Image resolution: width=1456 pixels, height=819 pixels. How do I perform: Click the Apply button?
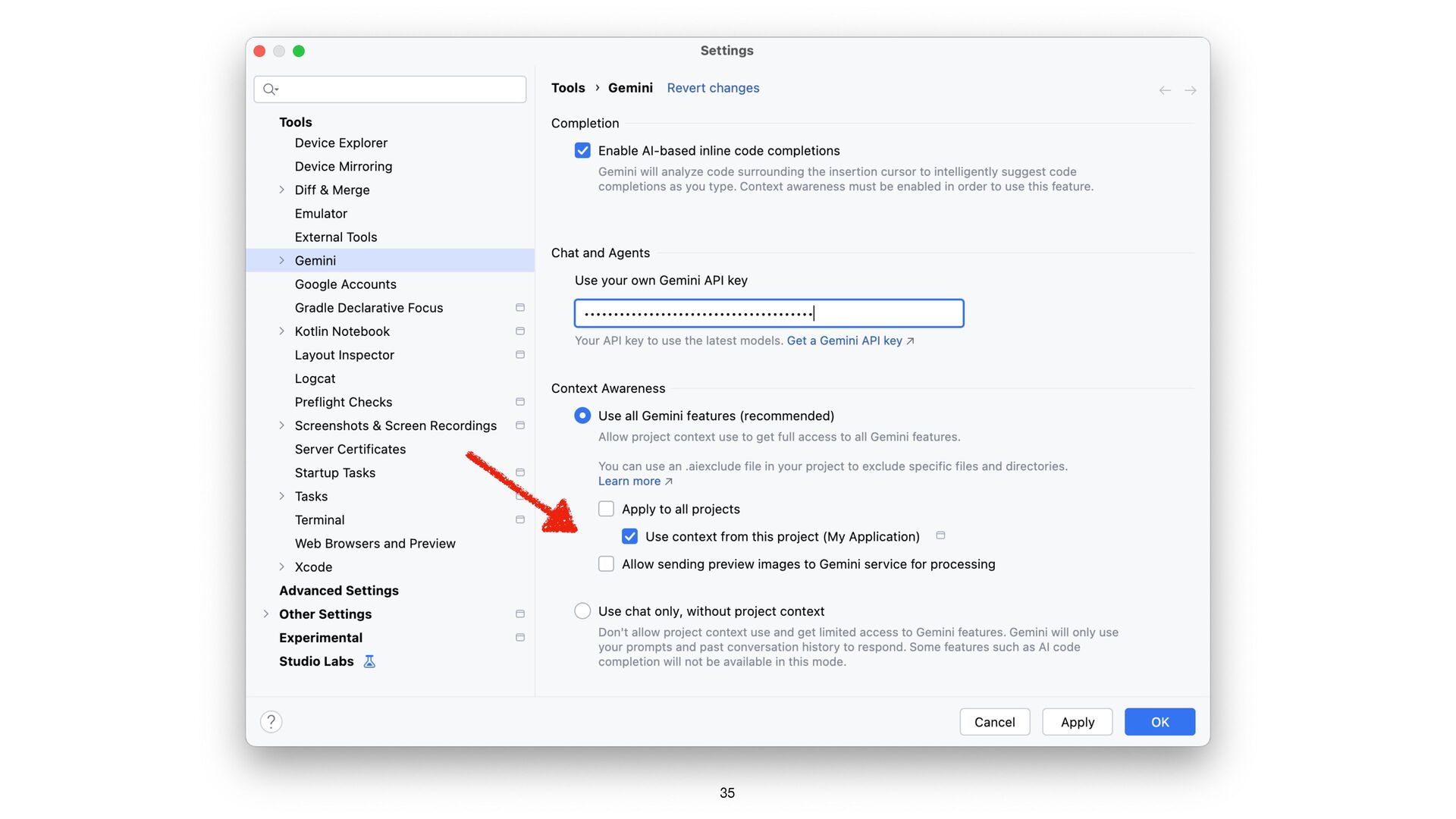coord(1077,722)
